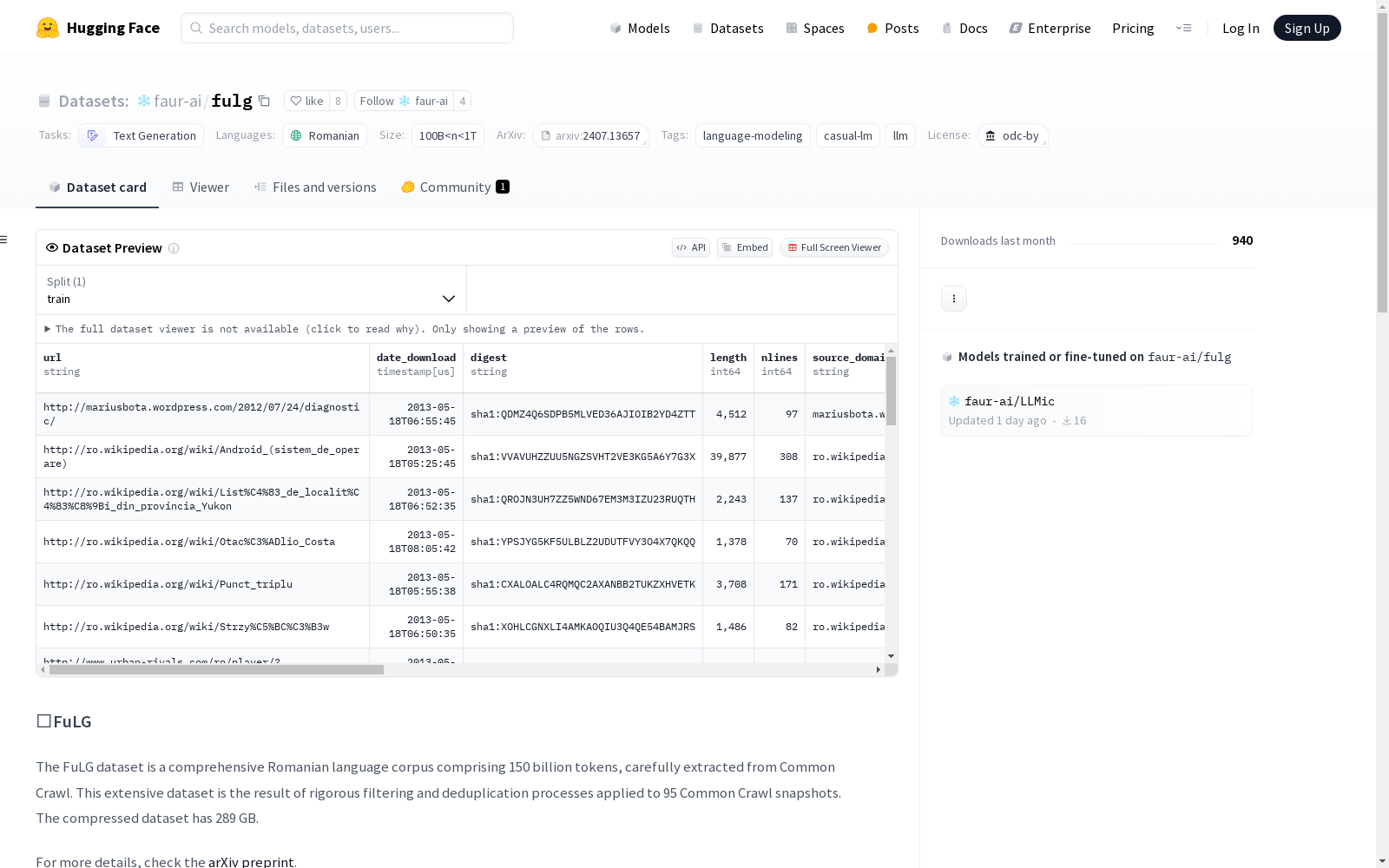Click the Punct_triplu wikipedia URL cell

(203, 584)
